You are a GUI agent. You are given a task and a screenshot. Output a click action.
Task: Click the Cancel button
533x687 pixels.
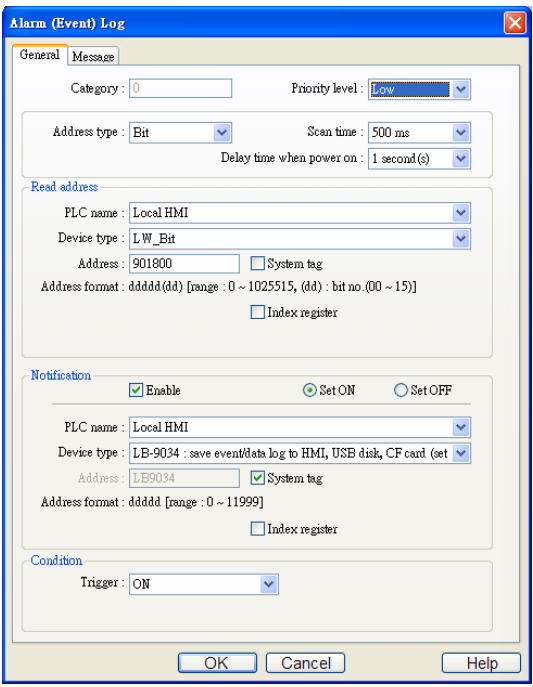(x=305, y=663)
